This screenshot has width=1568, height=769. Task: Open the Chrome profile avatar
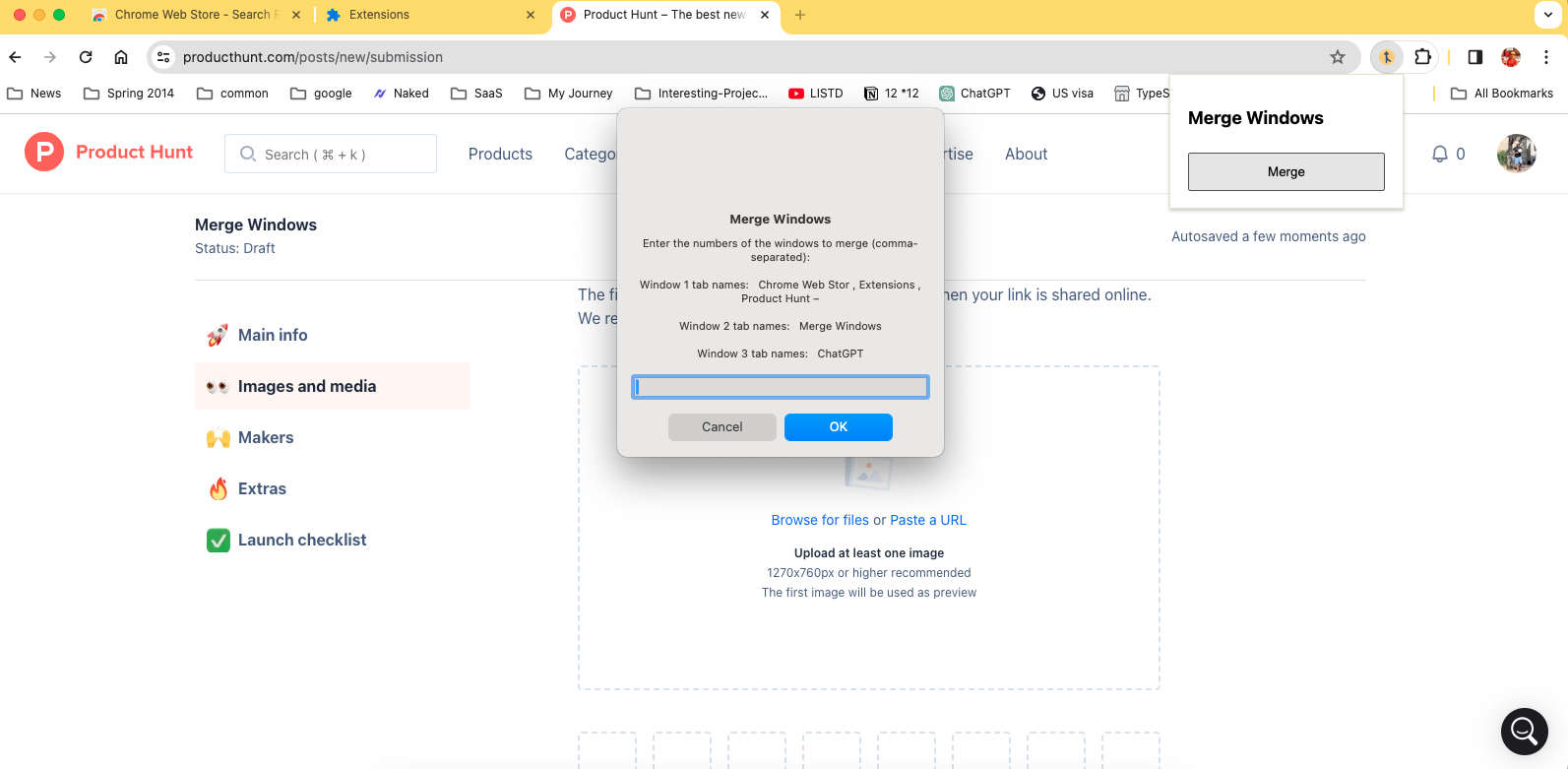click(x=1511, y=57)
